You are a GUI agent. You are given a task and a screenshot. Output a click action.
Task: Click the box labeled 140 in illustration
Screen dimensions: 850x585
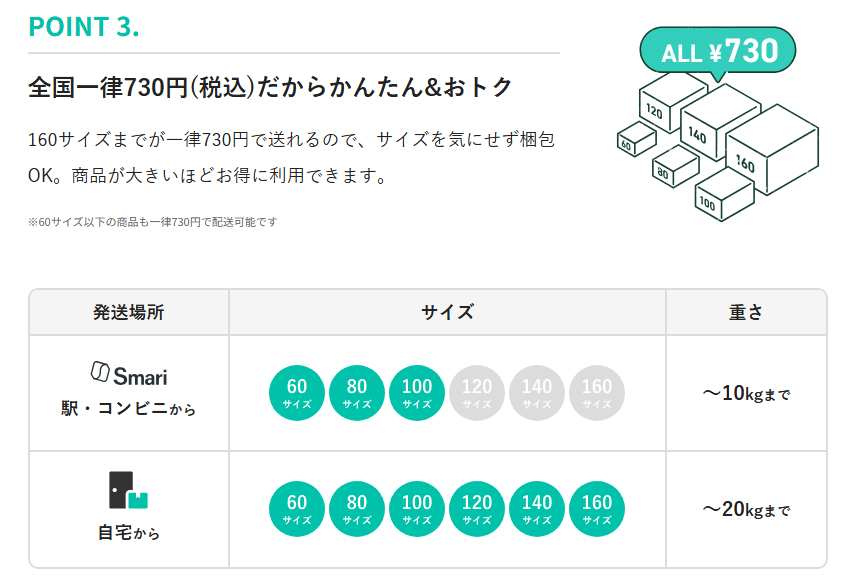(x=718, y=125)
